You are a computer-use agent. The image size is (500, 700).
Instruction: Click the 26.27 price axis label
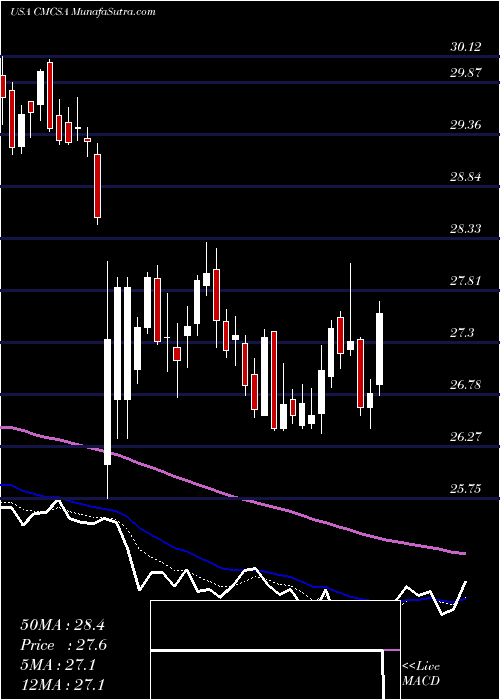coord(466,436)
